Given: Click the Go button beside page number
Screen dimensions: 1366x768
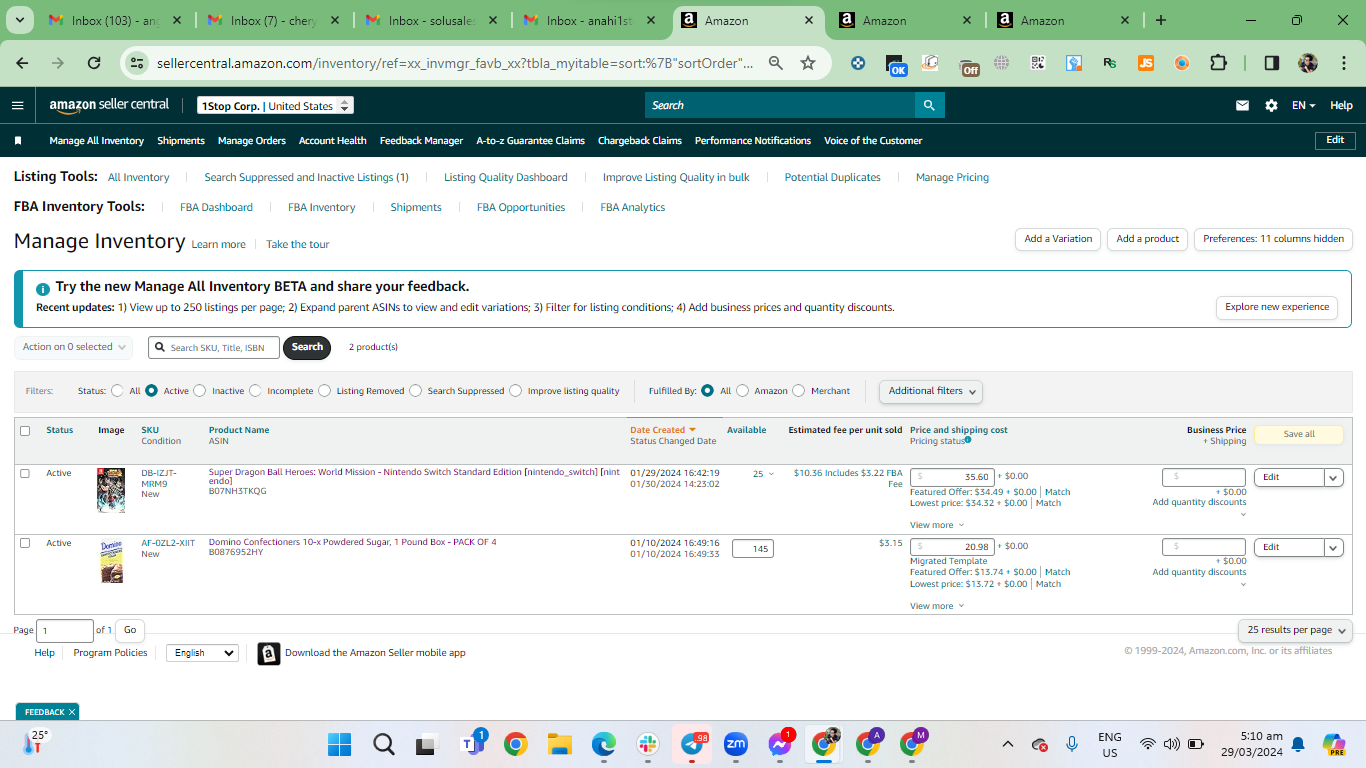Looking at the screenshot, I should (x=130, y=630).
